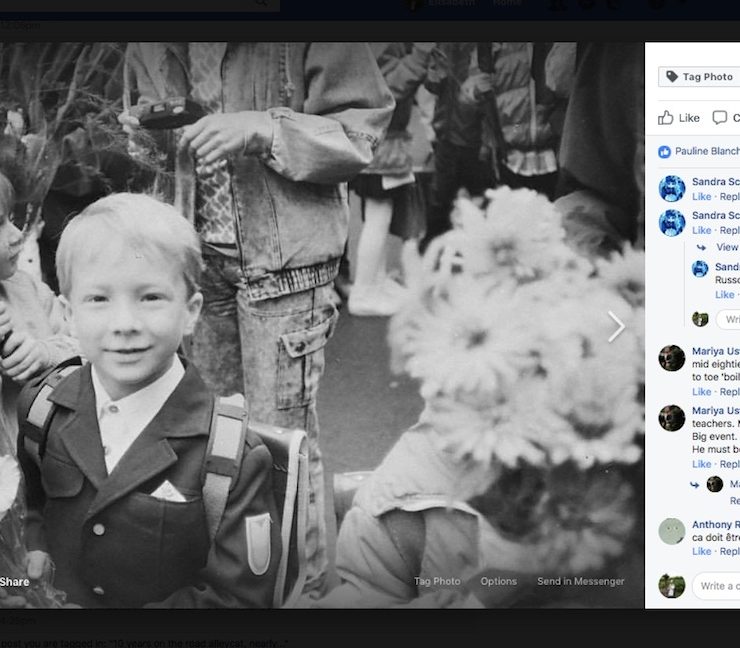Like Anthony's ca doit être comment

(x=701, y=551)
